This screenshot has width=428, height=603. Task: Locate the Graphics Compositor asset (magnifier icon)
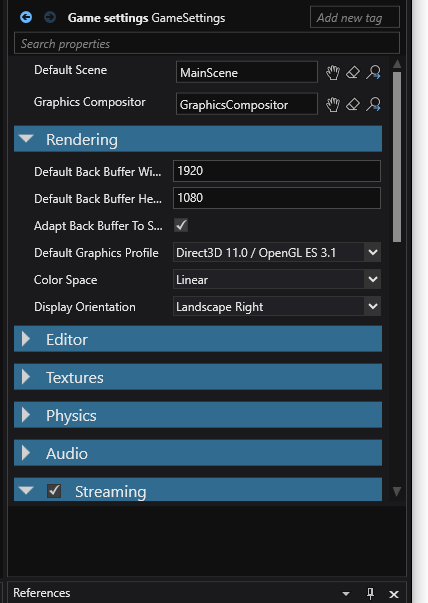pyautogui.click(x=373, y=104)
